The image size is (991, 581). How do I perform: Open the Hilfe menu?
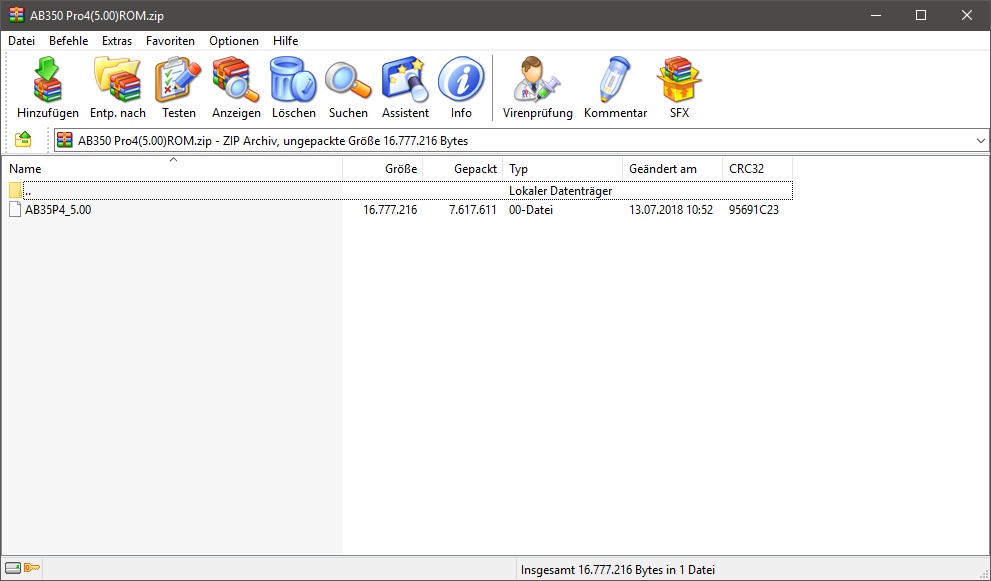click(286, 40)
